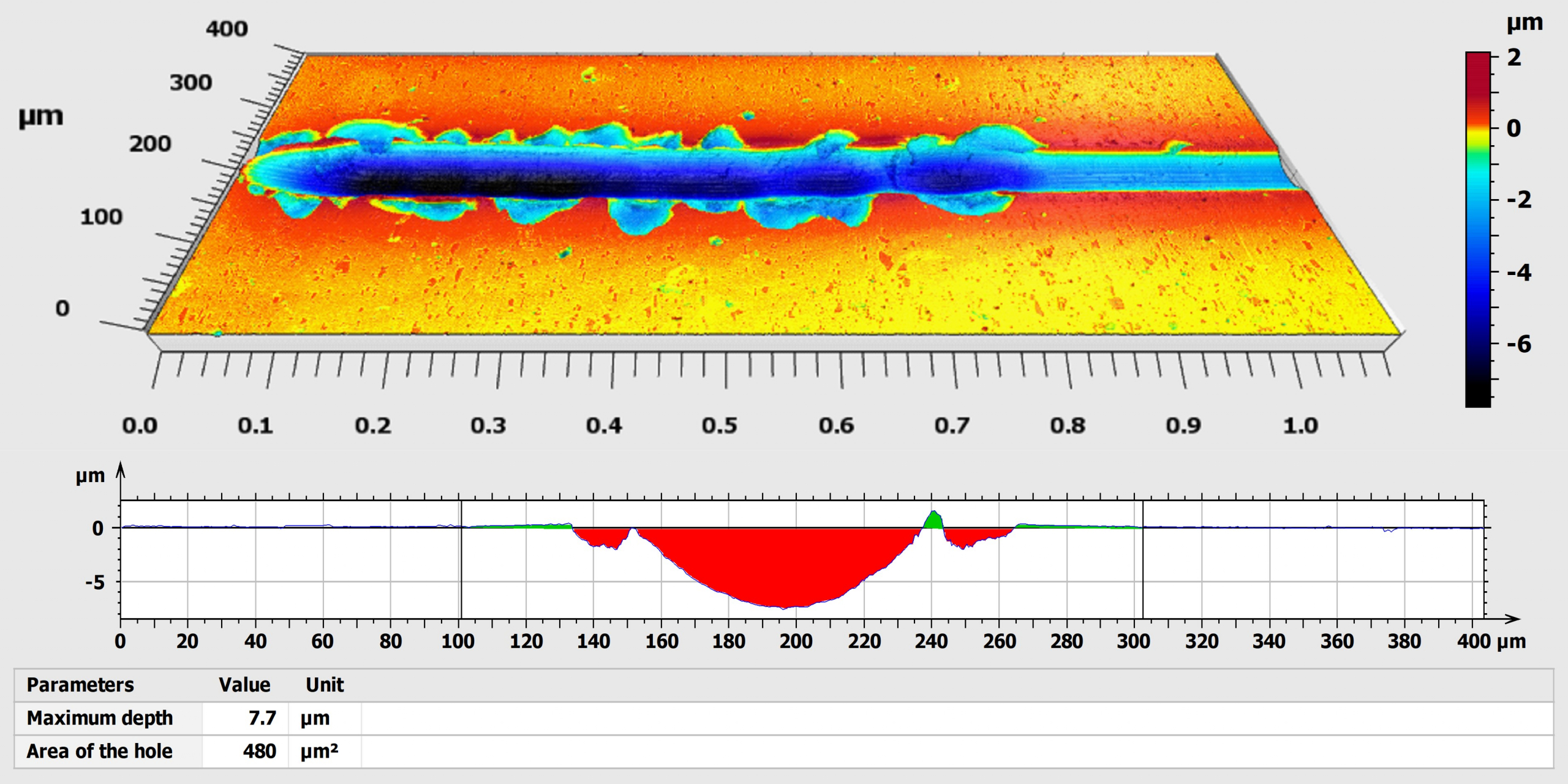Click the Unit column header
1568x784 pixels.
[325, 685]
